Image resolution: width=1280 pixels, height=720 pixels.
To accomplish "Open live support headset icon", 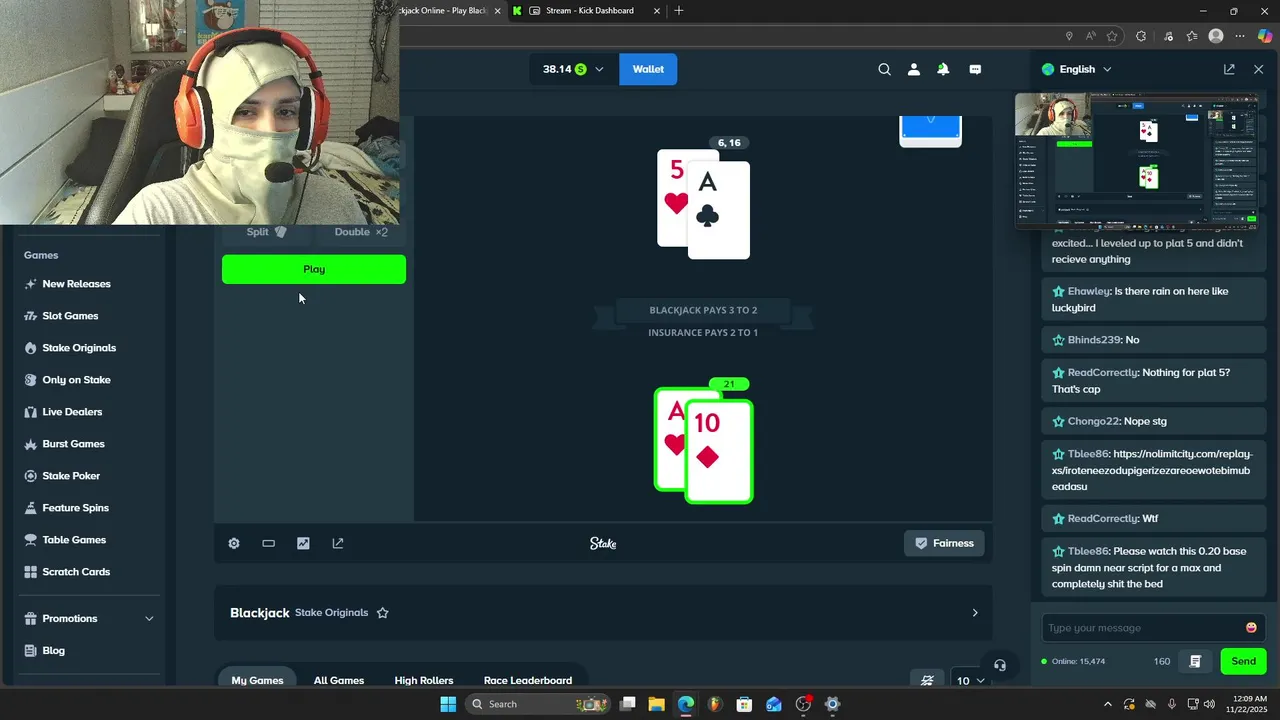I will 999,665.
